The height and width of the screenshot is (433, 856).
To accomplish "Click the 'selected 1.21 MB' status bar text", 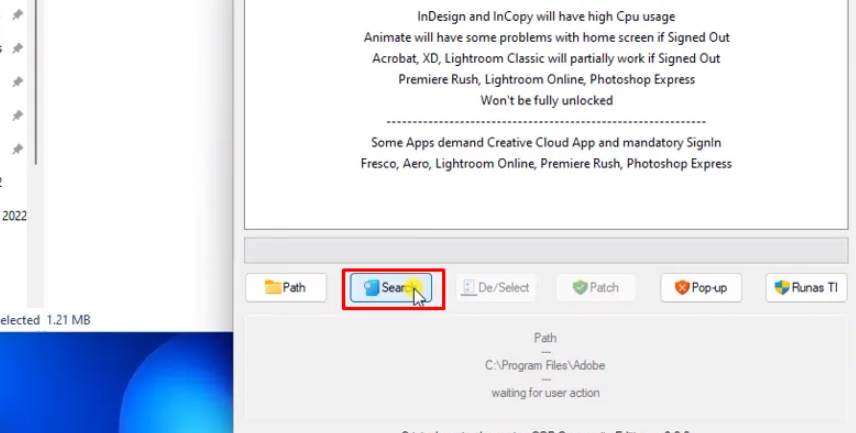I will tap(45, 320).
